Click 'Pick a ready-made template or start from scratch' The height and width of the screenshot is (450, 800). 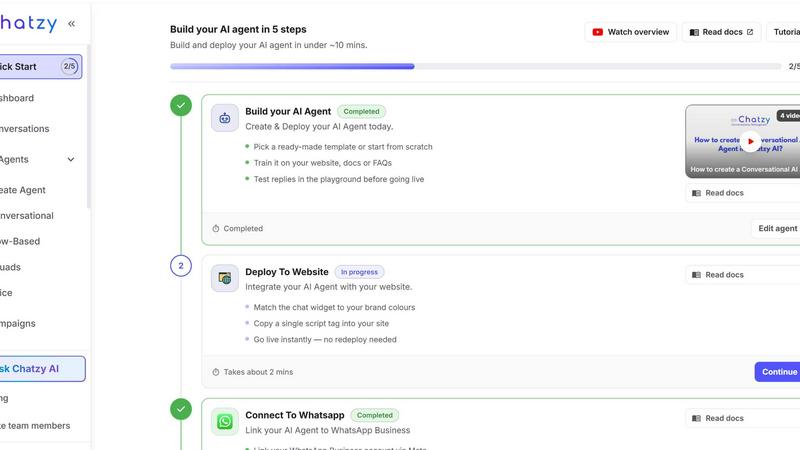click(343, 147)
